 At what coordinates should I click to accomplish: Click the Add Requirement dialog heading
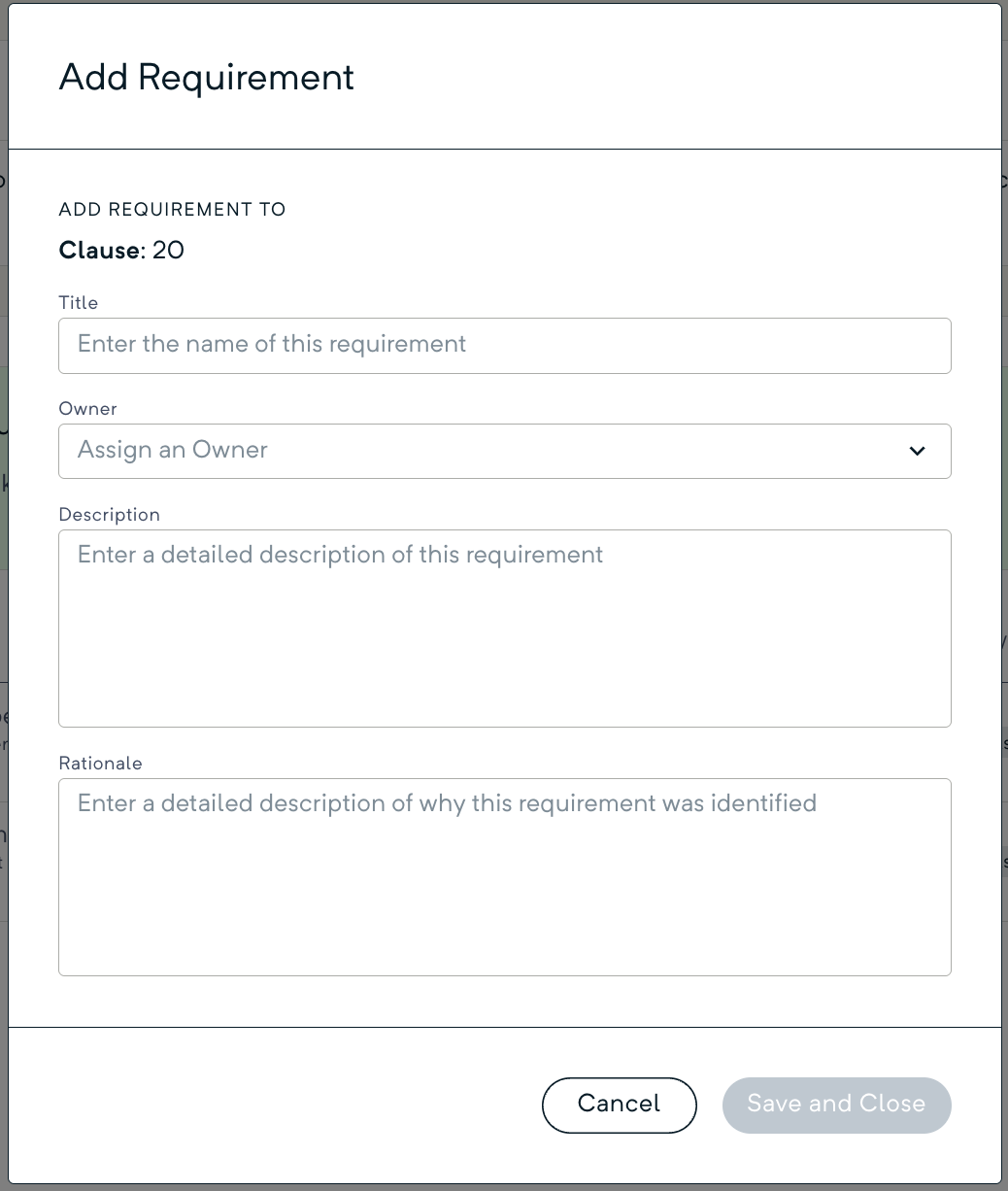point(207,78)
